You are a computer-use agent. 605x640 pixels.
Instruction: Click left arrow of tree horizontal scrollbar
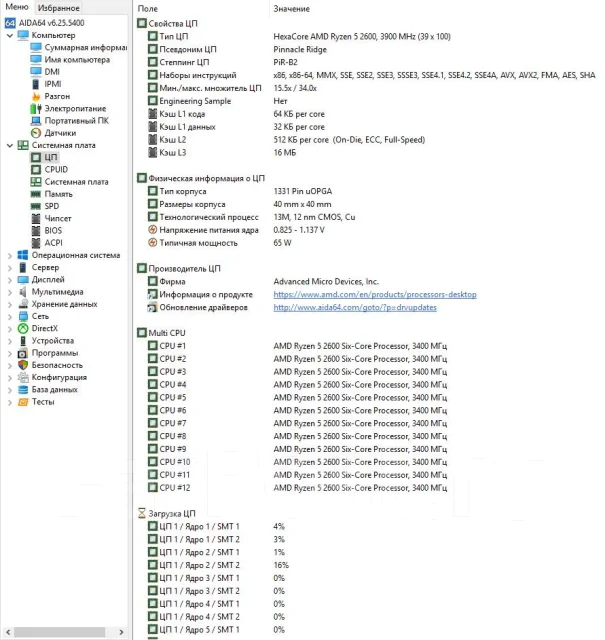coord(8,632)
